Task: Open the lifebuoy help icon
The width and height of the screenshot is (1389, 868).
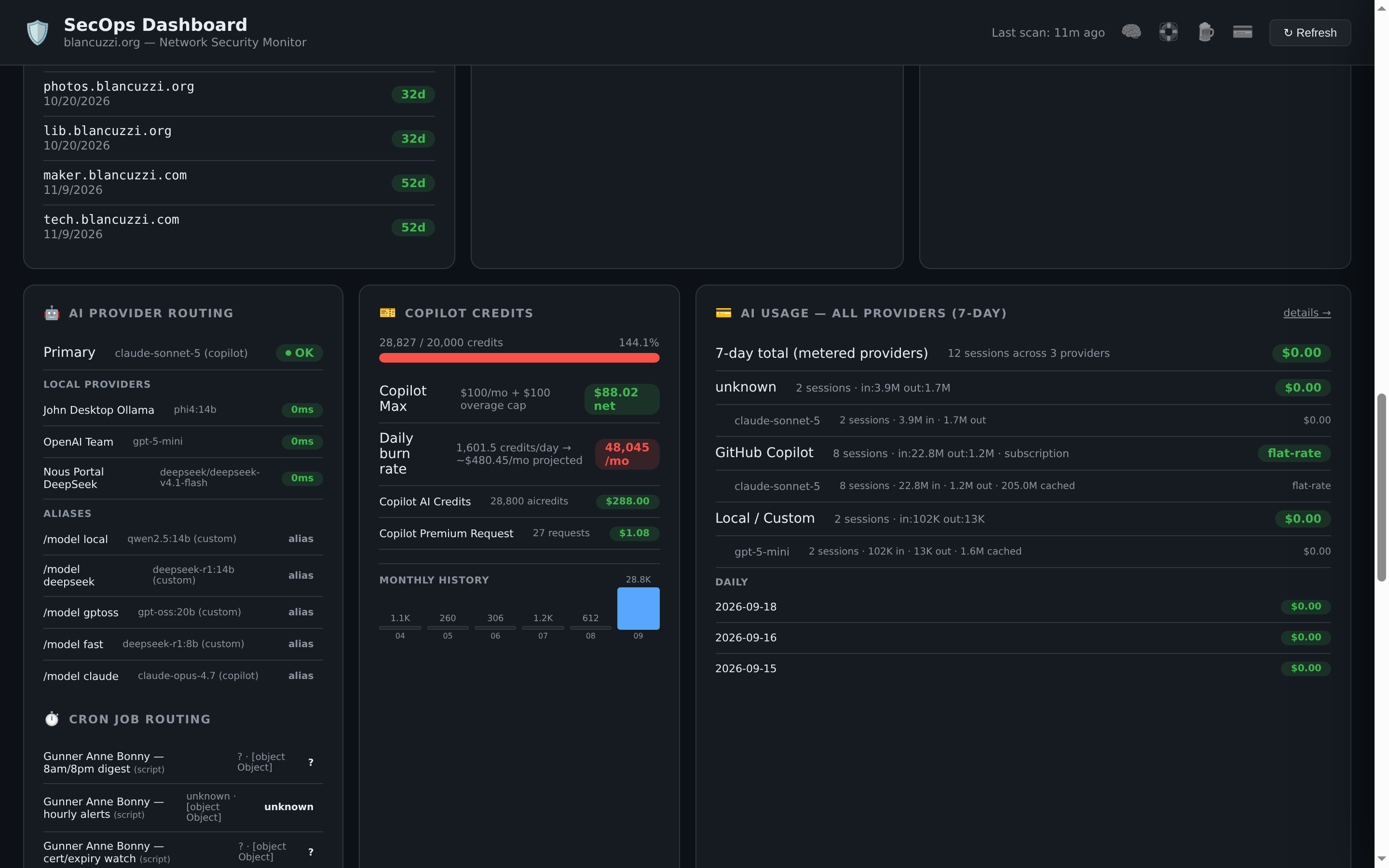Action: pos(1168,32)
